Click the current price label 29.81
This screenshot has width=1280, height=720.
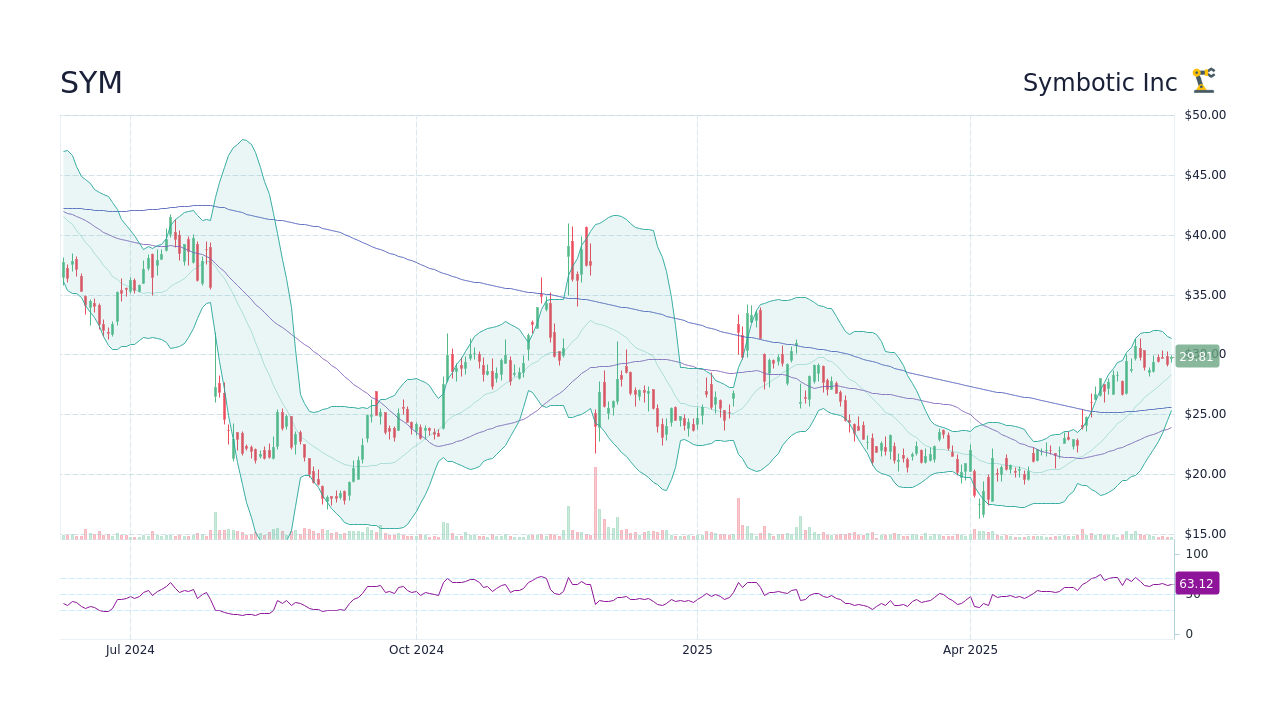coord(1196,356)
